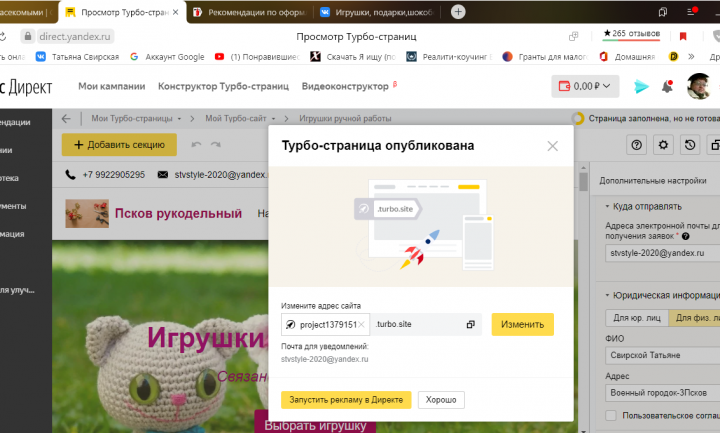Screen dimensions: 720x433
Task: Open version history clock icon
Action: point(690,145)
